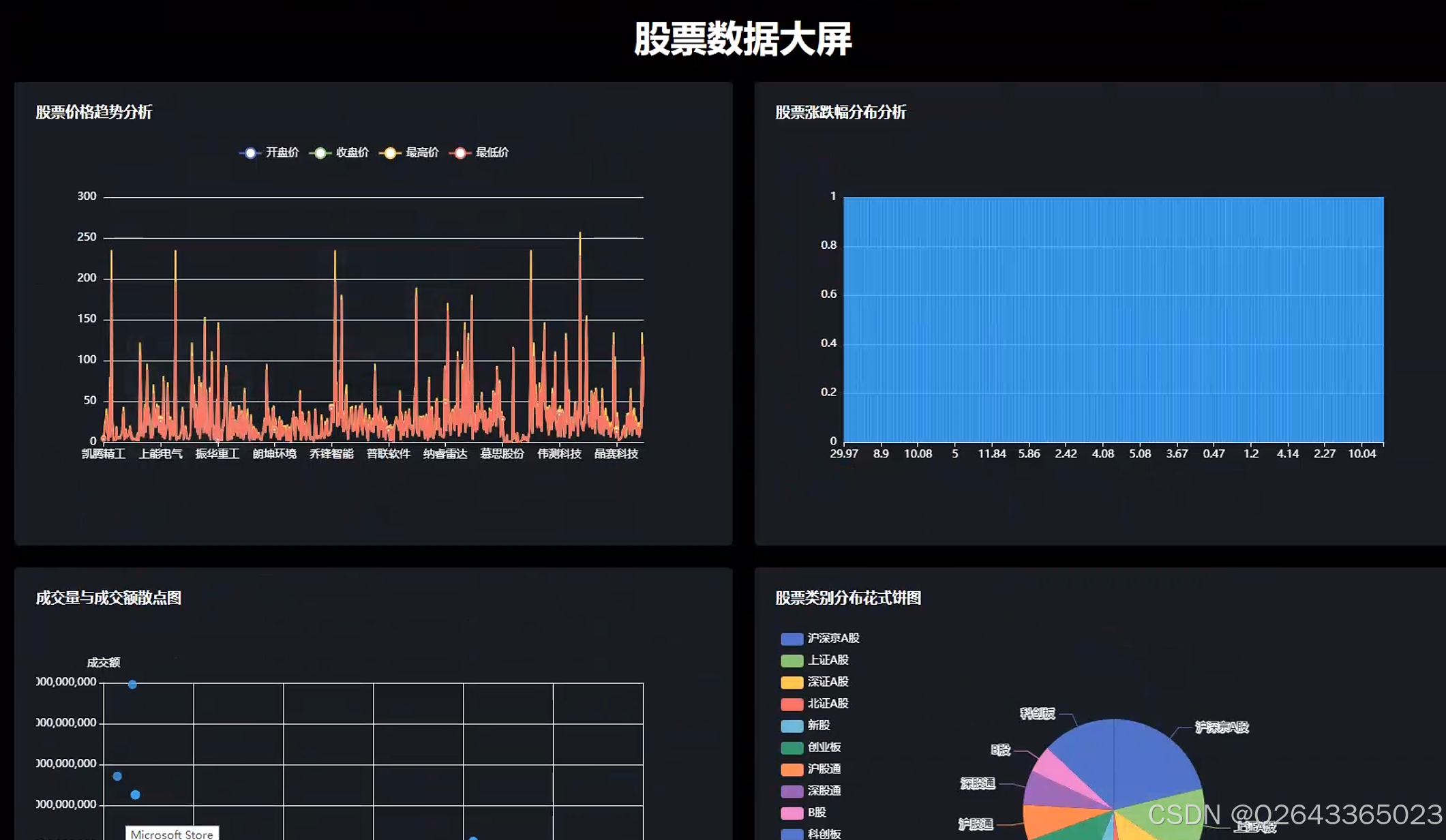Click the dashboard title 股票数据大屏
The height and width of the screenshot is (840, 1446).
[x=743, y=39]
